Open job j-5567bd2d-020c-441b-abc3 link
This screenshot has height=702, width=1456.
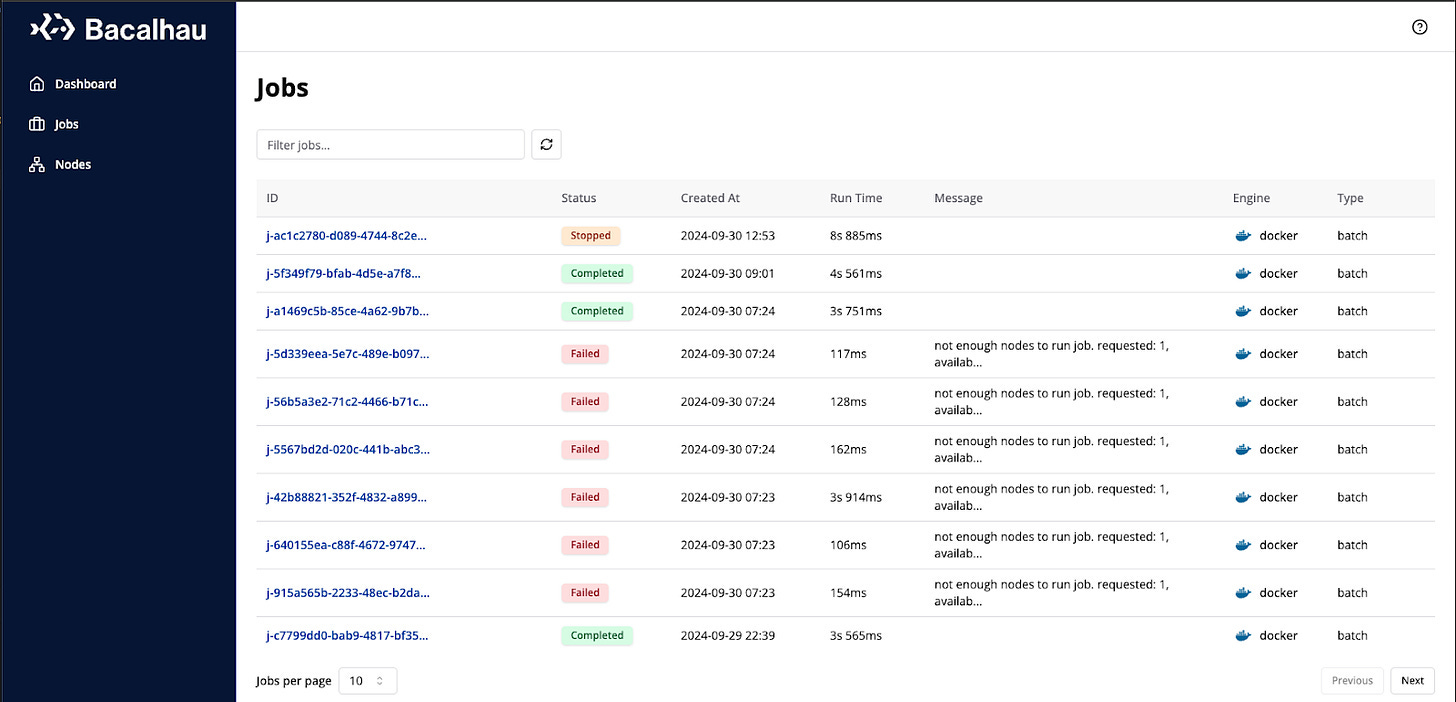click(x=348, y=450)
